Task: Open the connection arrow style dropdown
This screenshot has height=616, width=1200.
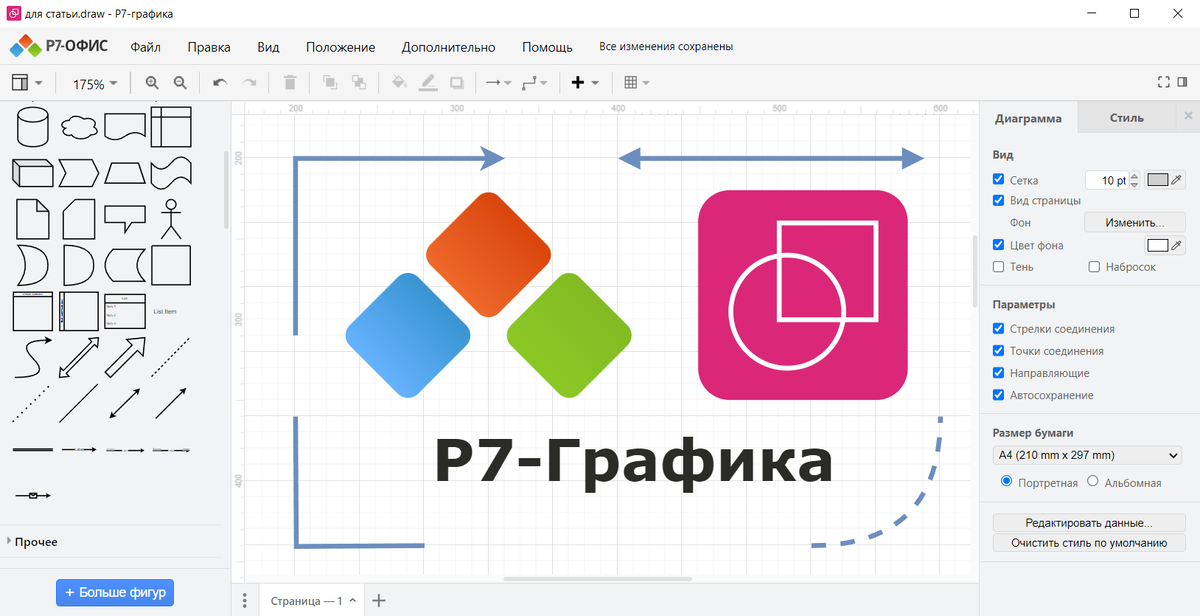Action: pos(498,83)
